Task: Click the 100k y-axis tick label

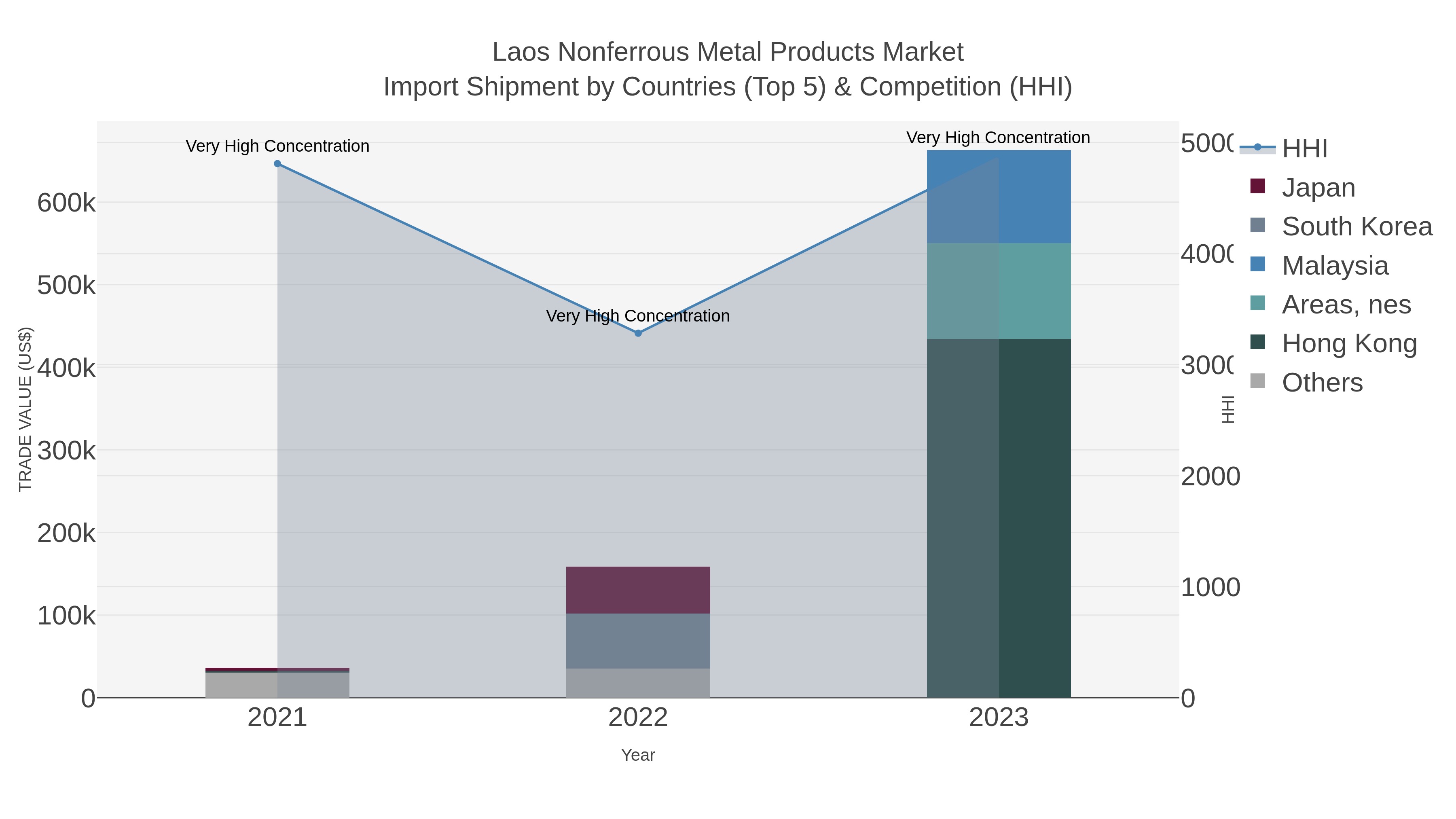Action: click(67, 616)
